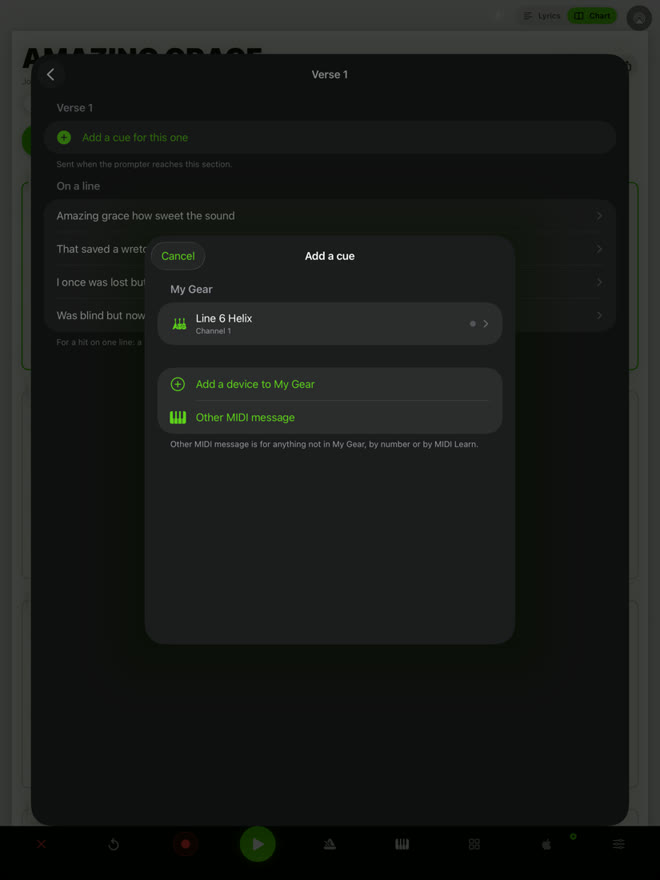Open chevron of Amazing grace how sweet the sound
The width and height of the screenshot is (660, 880).
(599, 216)
